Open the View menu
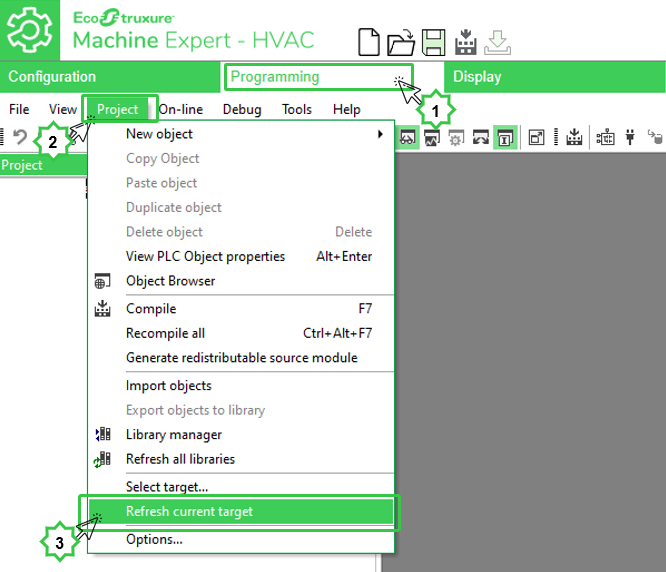666x572 pixels. point(62,109)
